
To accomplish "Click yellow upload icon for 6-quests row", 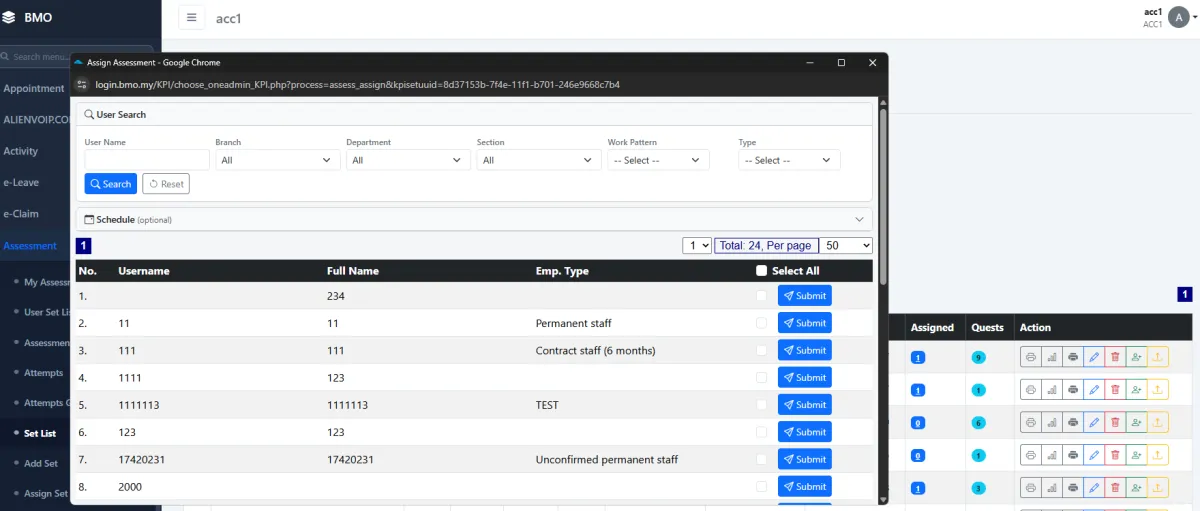I will tap(1157, 422).
